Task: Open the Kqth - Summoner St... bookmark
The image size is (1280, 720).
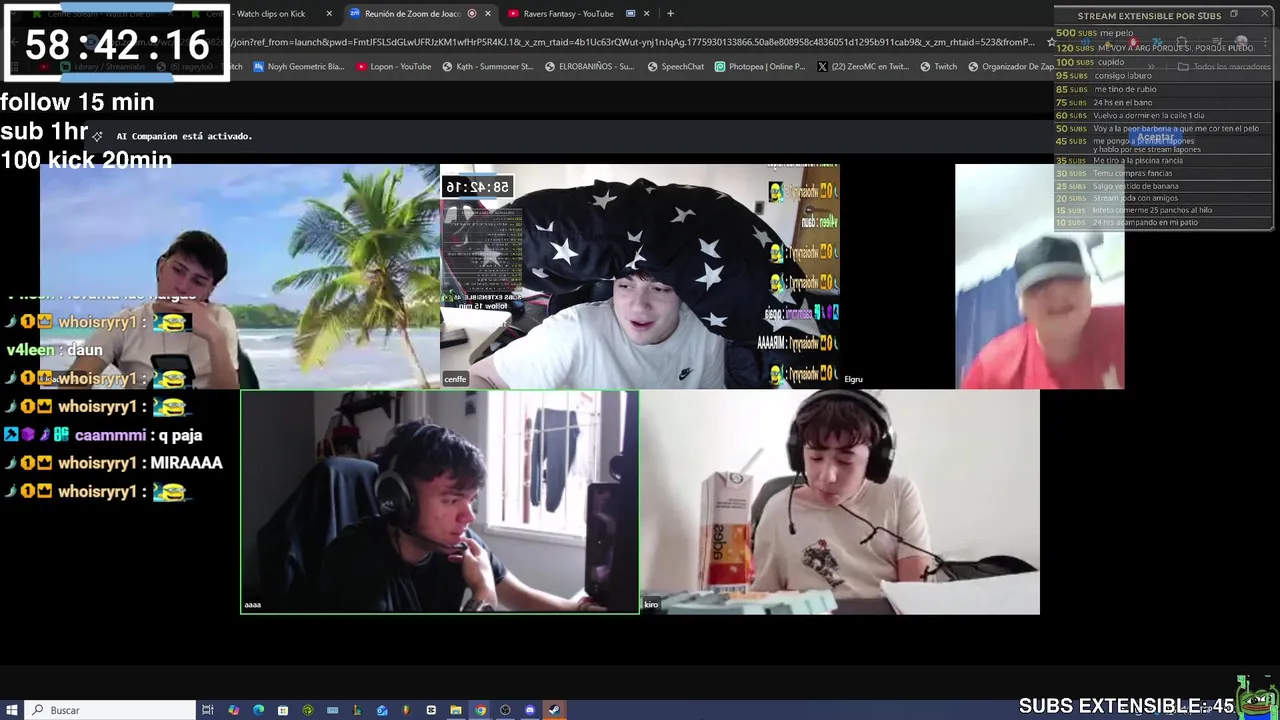Action: tap(488, 67)
